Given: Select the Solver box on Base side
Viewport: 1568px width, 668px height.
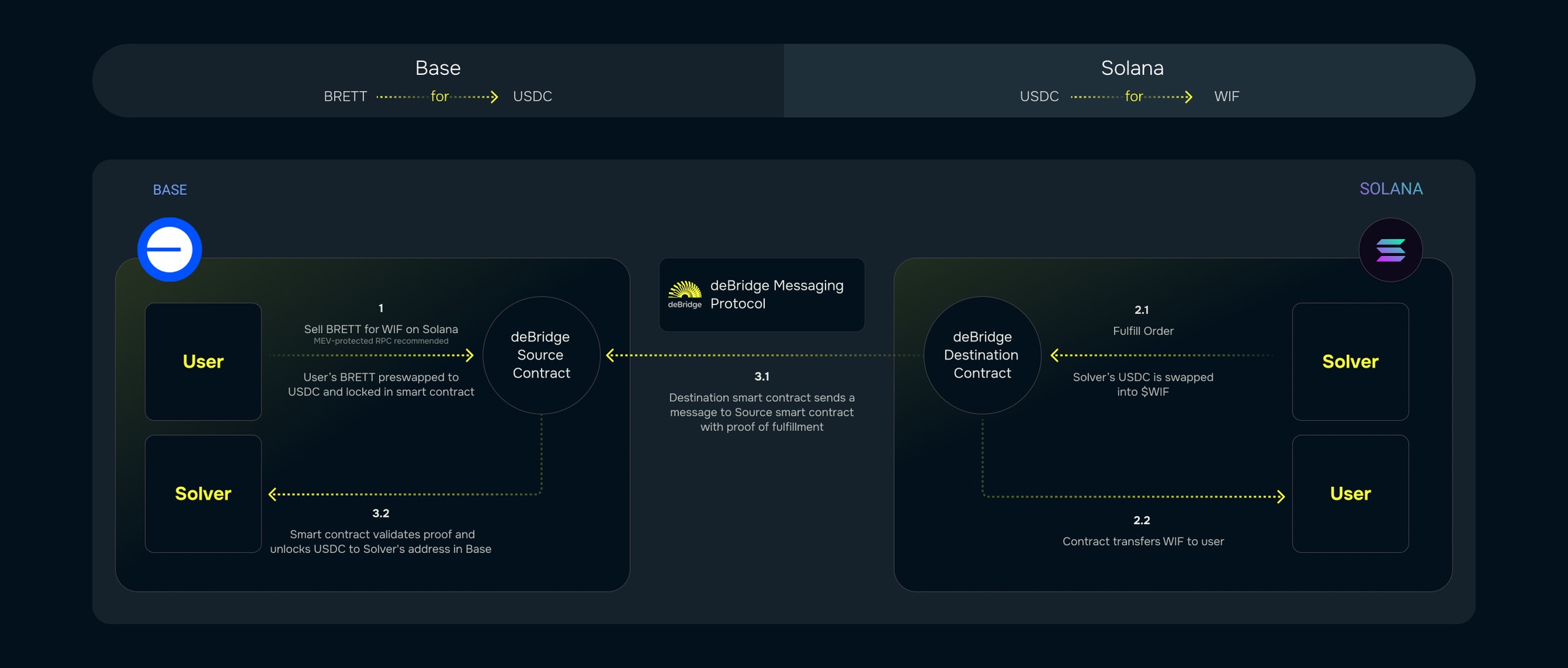Looking at the screenshot, I should pyautogui.click(x=203, y=494).
